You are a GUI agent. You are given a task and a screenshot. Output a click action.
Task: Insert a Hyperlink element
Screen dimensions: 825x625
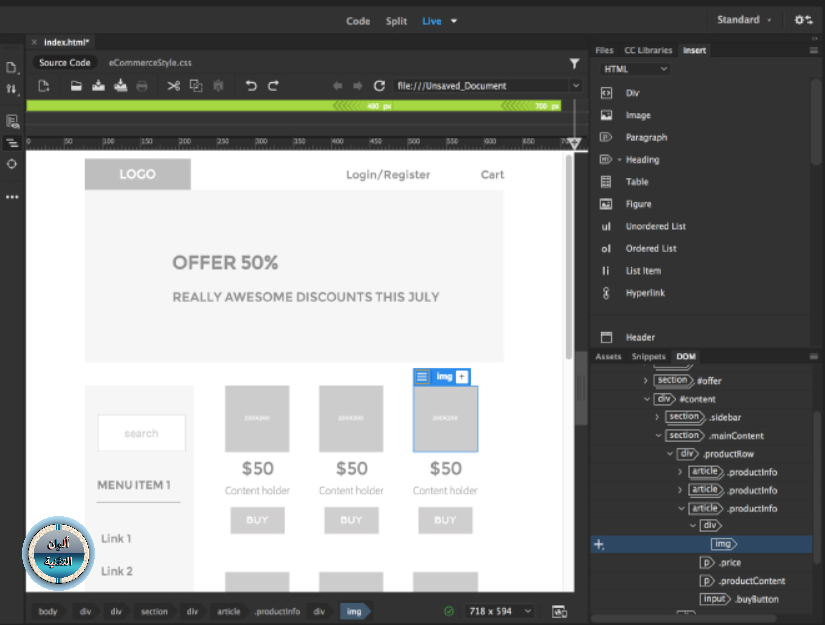[x=645, y=293]
